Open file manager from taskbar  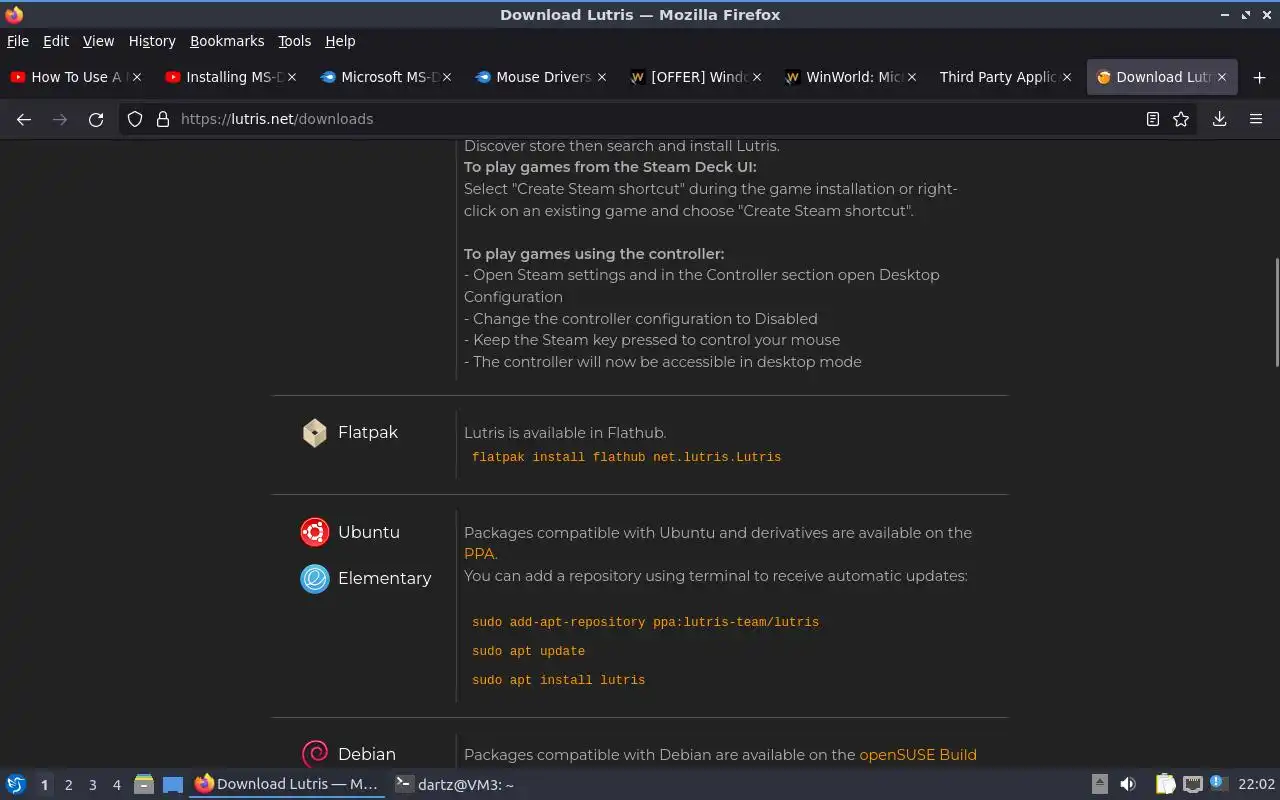143,785
